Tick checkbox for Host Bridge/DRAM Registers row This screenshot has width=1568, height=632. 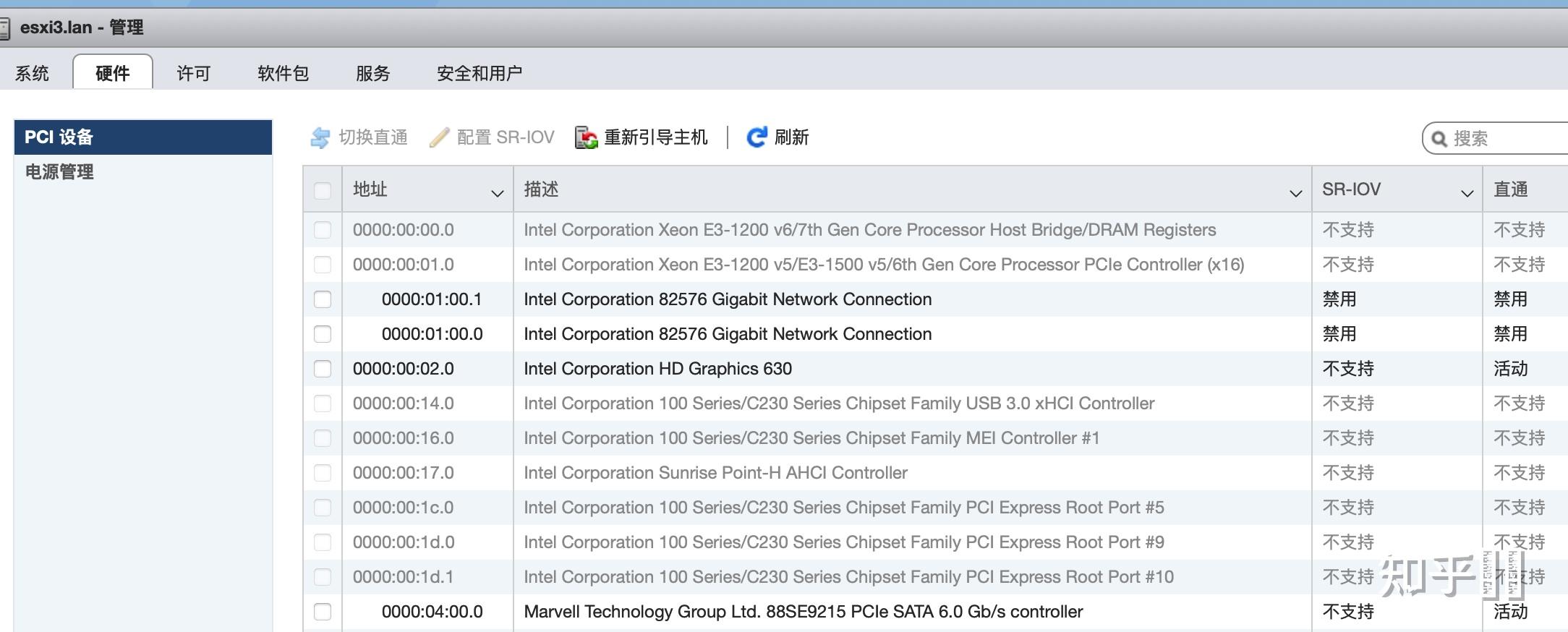[323, 230]
